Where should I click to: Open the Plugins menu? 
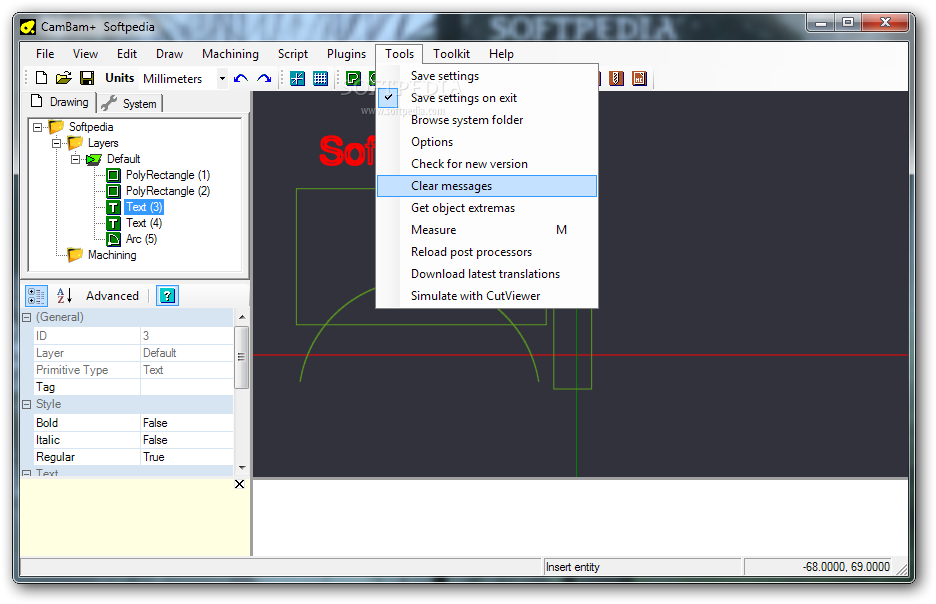tap(346, 54)
